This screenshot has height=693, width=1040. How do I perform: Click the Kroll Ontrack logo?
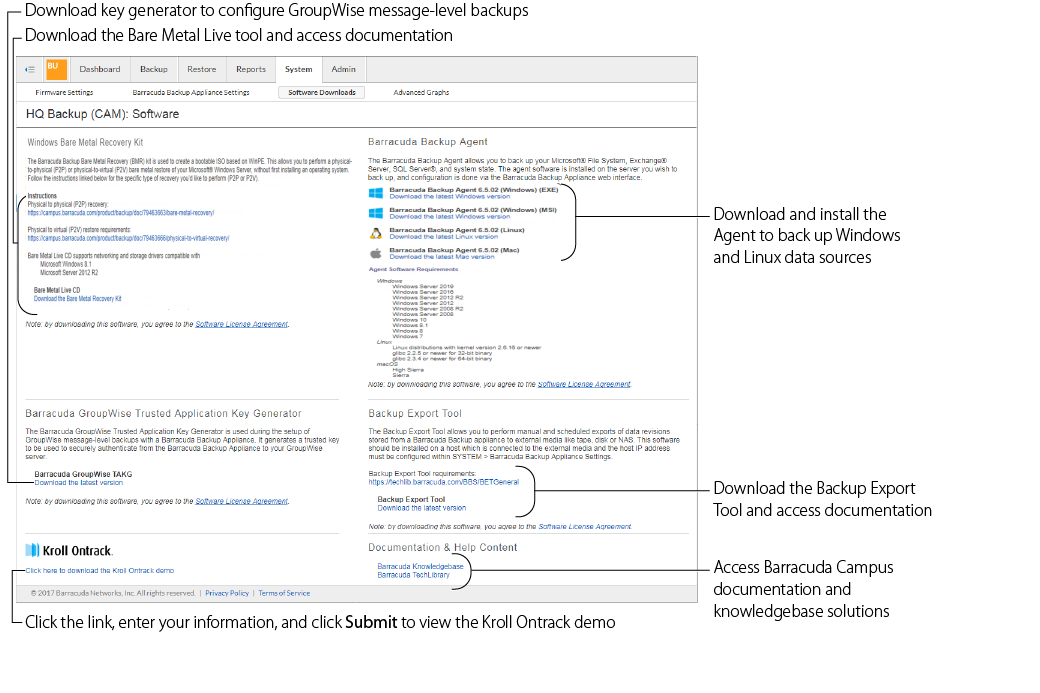(70, 550)
